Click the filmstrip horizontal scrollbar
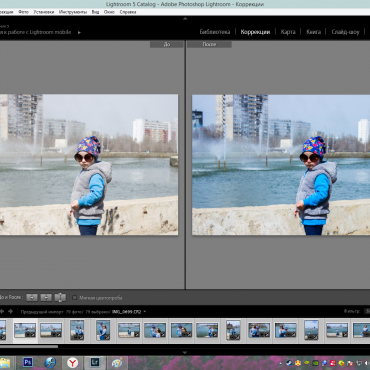Viewport: 370px width, 370px height. 29,347
